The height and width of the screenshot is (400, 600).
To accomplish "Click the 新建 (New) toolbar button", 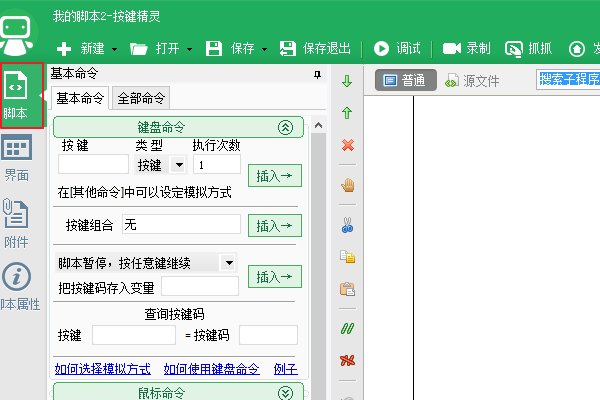I will click(x=81, y=49).
